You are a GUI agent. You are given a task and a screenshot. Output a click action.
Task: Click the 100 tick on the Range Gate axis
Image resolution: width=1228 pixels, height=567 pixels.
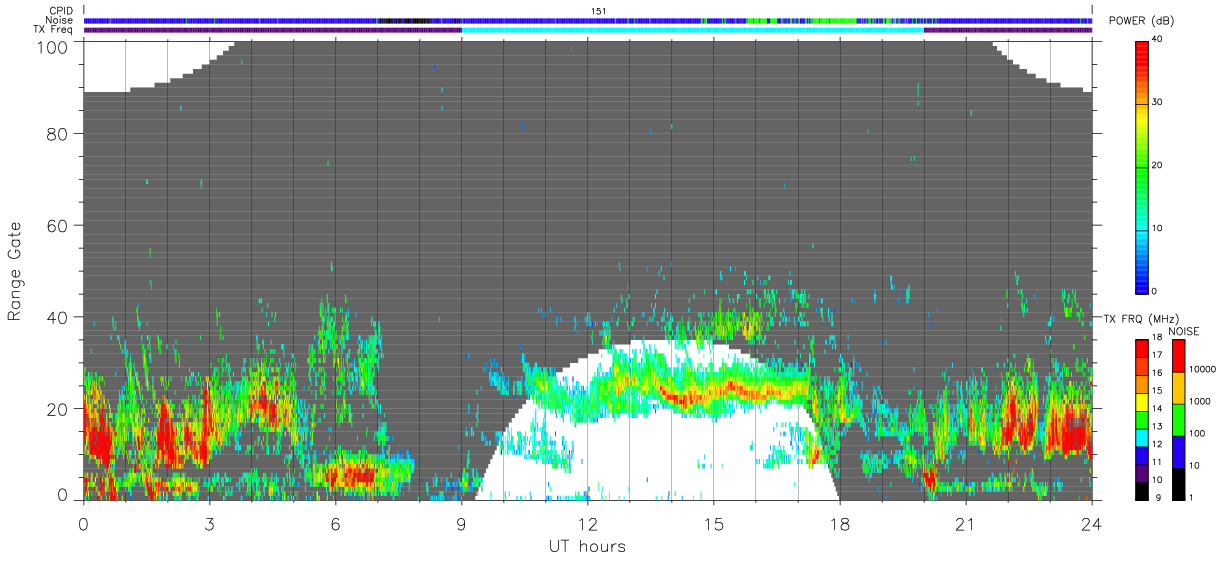click(53, 47)
